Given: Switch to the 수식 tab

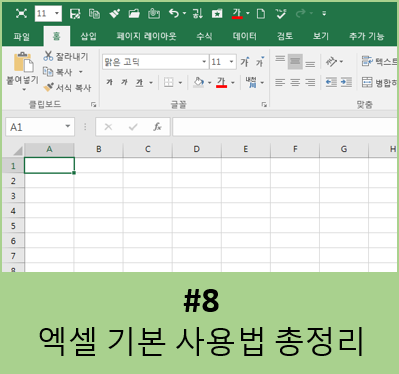Looking at the screenshot, I should point(204,36).
